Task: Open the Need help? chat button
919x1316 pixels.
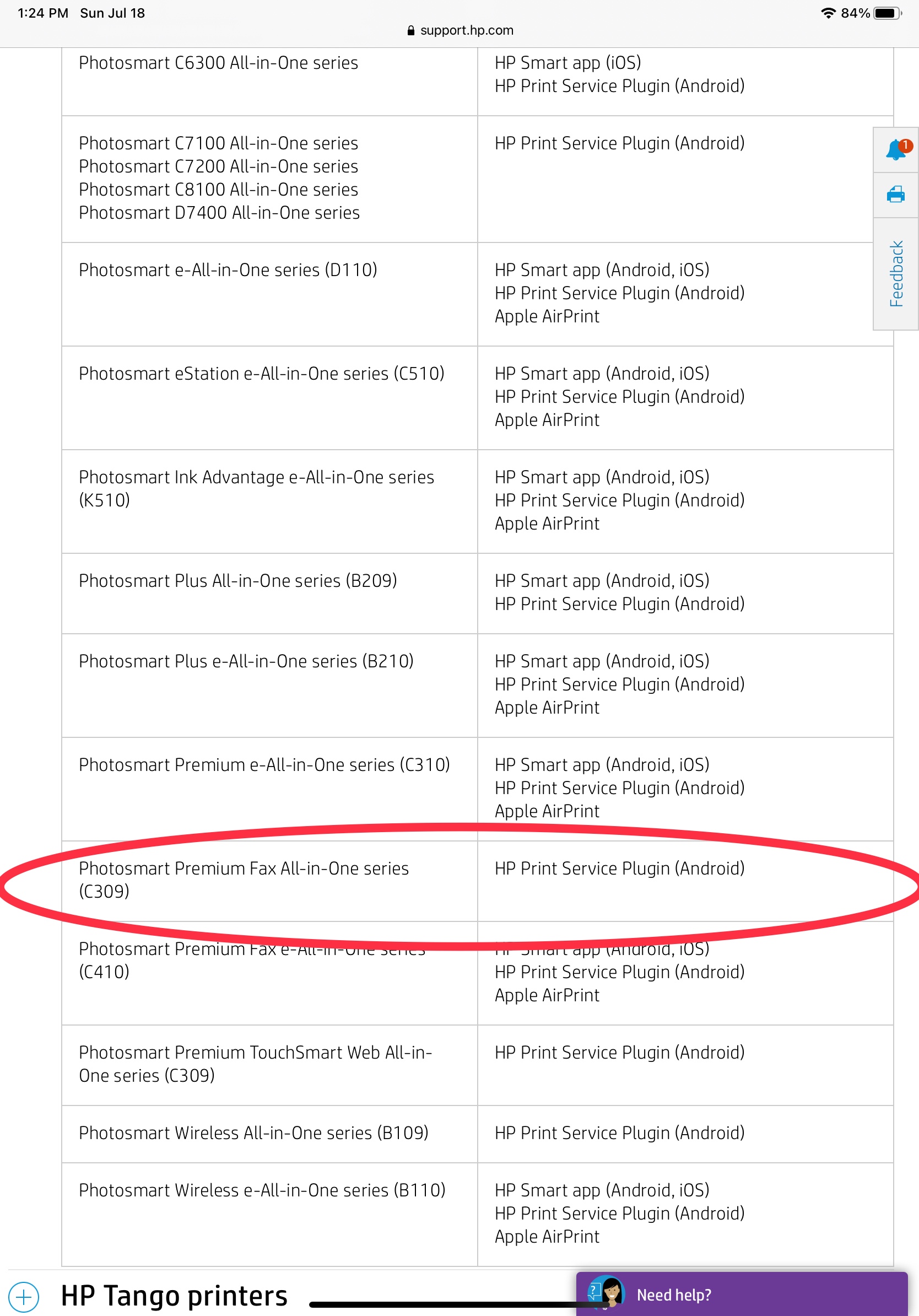Action: point(742,1293)
